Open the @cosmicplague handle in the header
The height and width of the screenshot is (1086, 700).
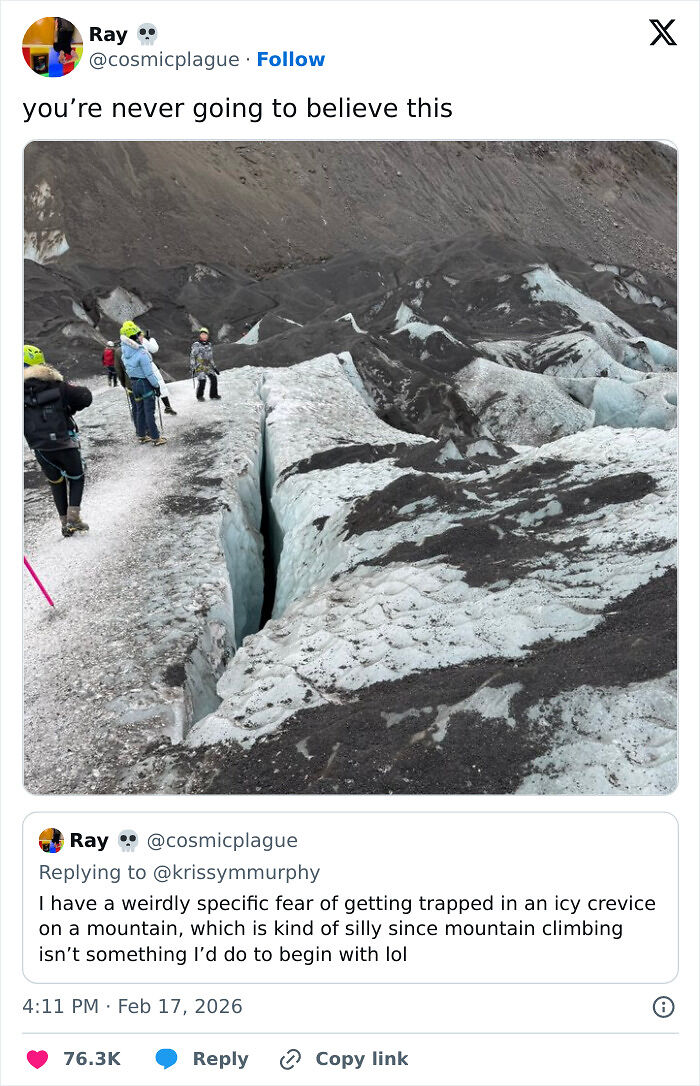pyautogui.click(x=164, y=60)
